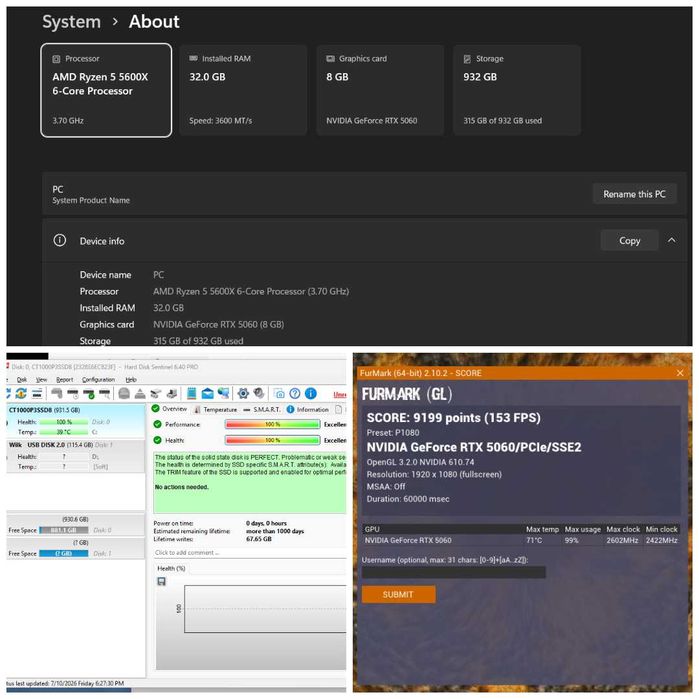Screen dimensions: 699x699
Task: Close the FurMark score window
Action: click(680, 373)
